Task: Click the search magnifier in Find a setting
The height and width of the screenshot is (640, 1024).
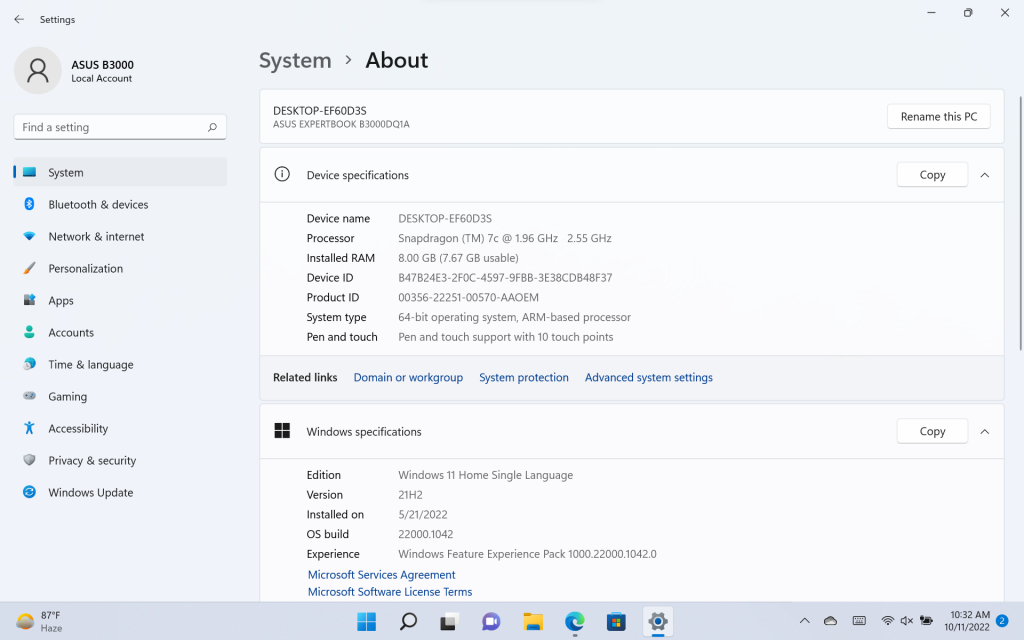Action: (212, 127)
